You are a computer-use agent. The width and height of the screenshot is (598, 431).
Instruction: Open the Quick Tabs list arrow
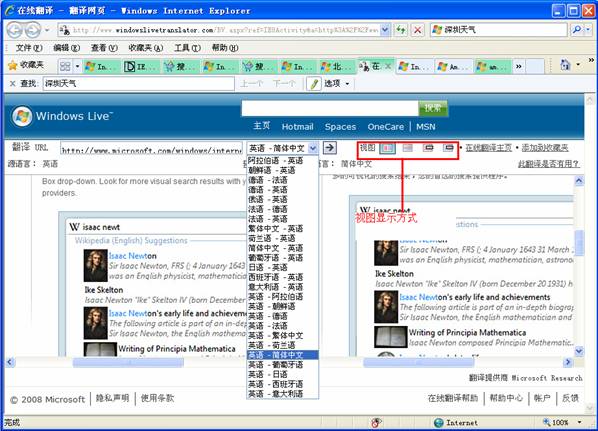click(x=77, y=66)
